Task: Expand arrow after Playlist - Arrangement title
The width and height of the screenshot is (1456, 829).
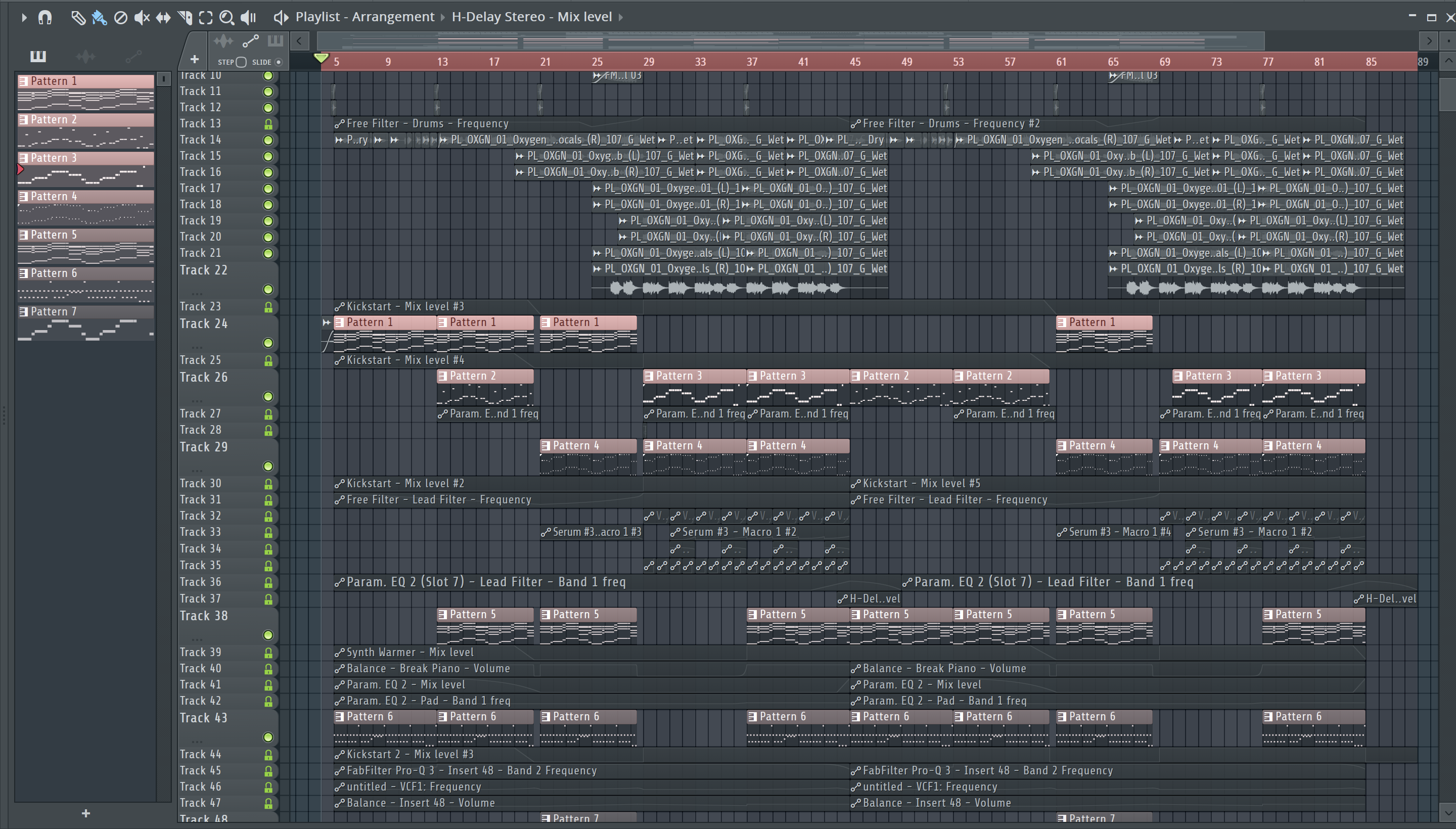Action: coord(442,17)
